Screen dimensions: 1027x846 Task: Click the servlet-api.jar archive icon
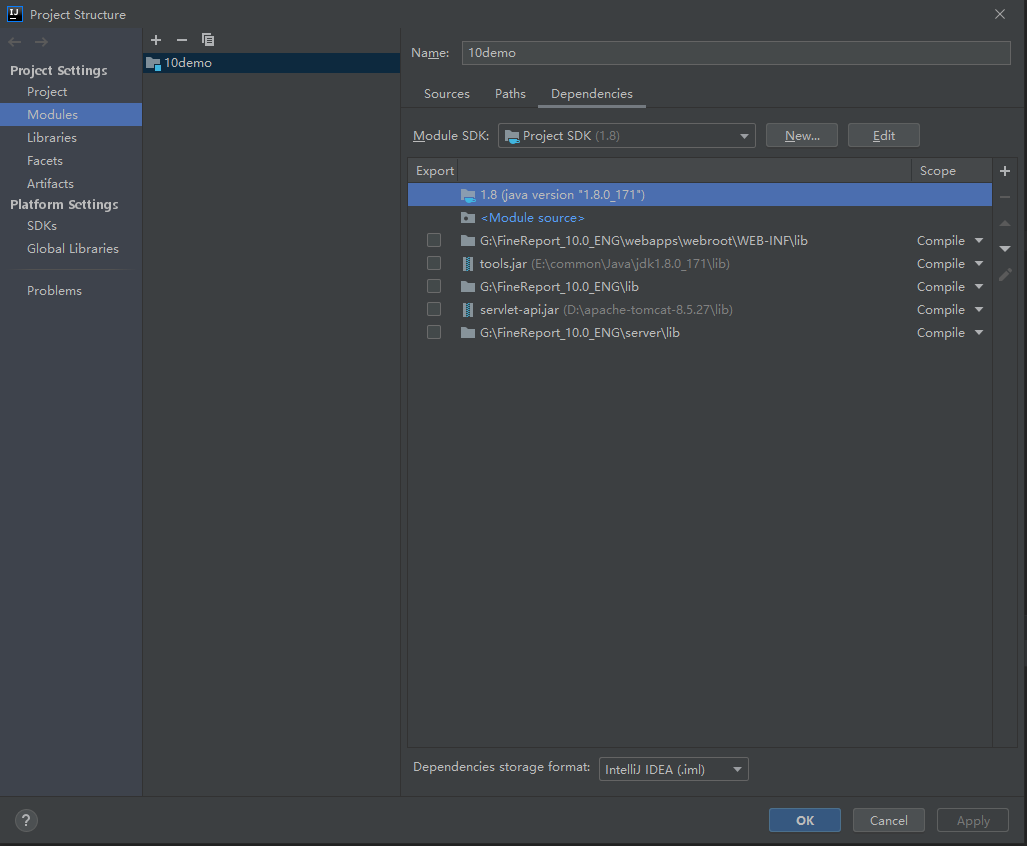point(468,310)
